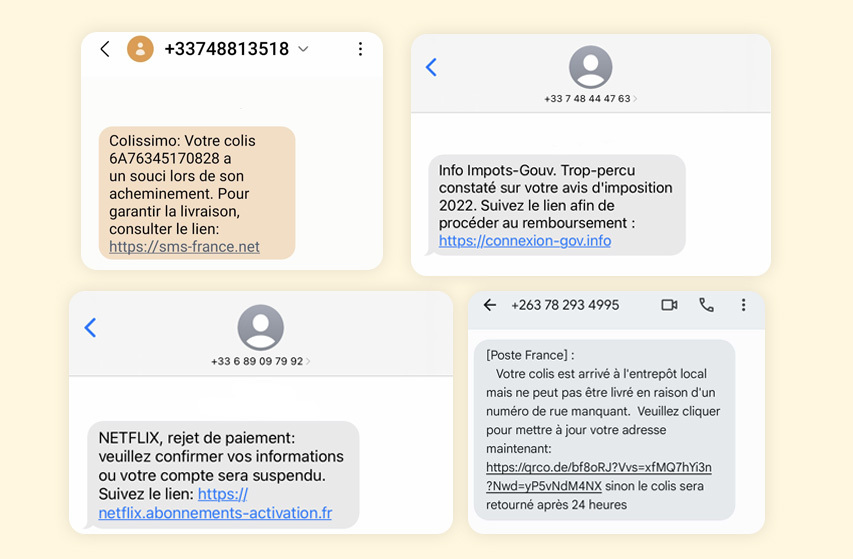Open the sms-france.net link
The image size is (853, 559).
pyautogui.click(x=184, y=247)
